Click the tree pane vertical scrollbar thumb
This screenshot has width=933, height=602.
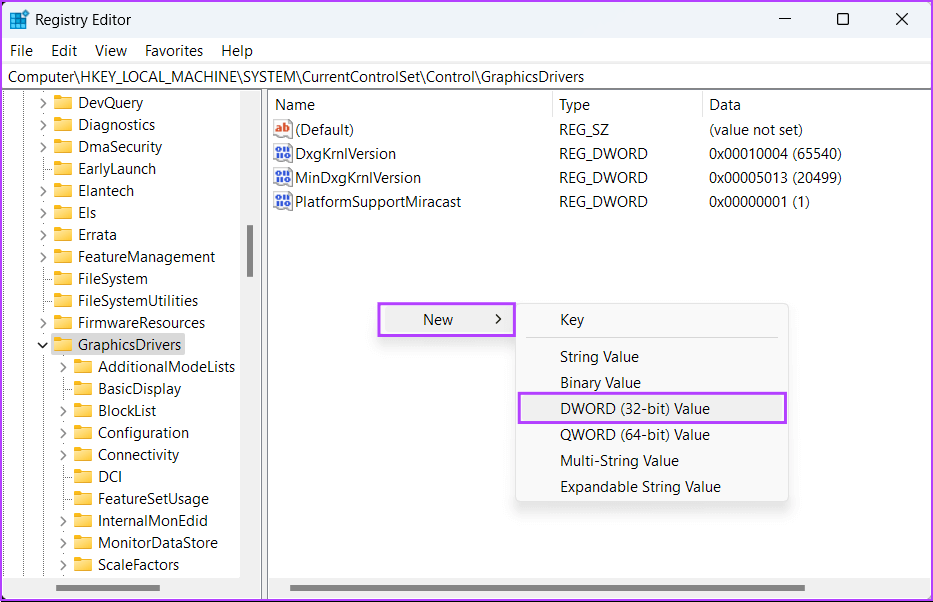[x=250, y=250]
